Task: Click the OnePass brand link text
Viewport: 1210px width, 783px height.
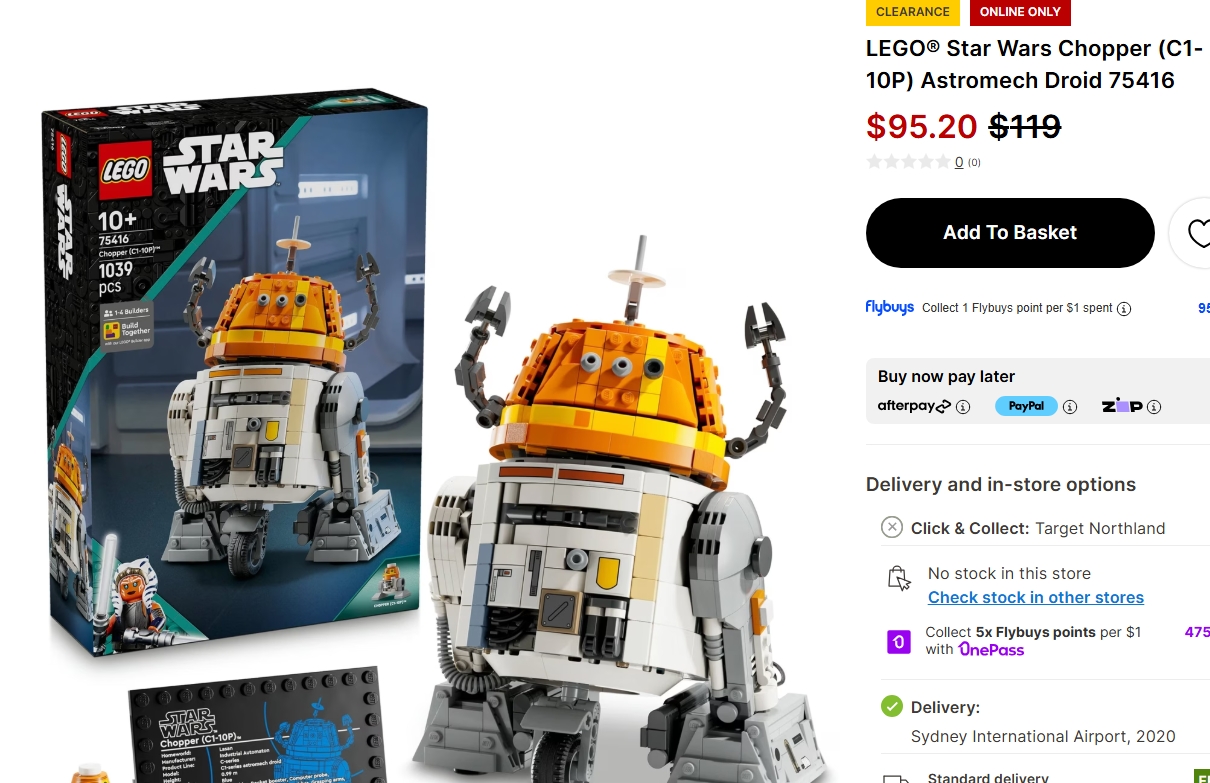Action: click(991, 649)
